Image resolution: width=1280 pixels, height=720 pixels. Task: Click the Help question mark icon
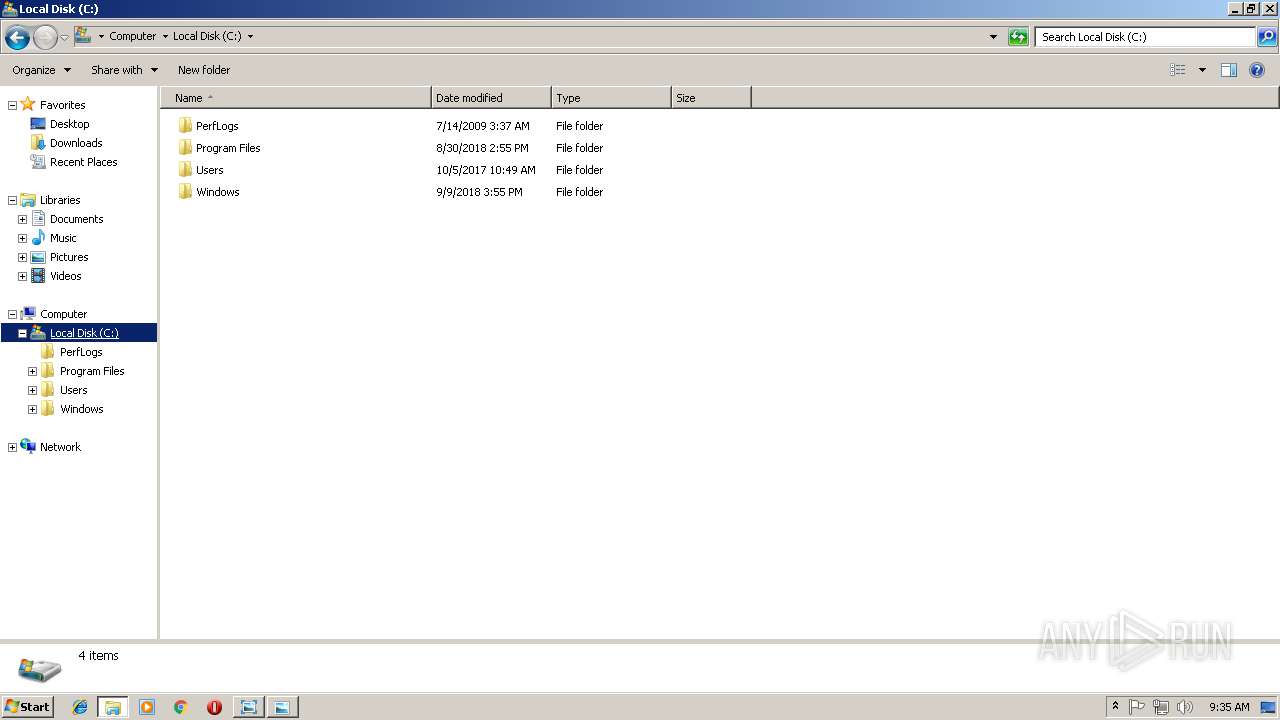(x=1257, y=70)
